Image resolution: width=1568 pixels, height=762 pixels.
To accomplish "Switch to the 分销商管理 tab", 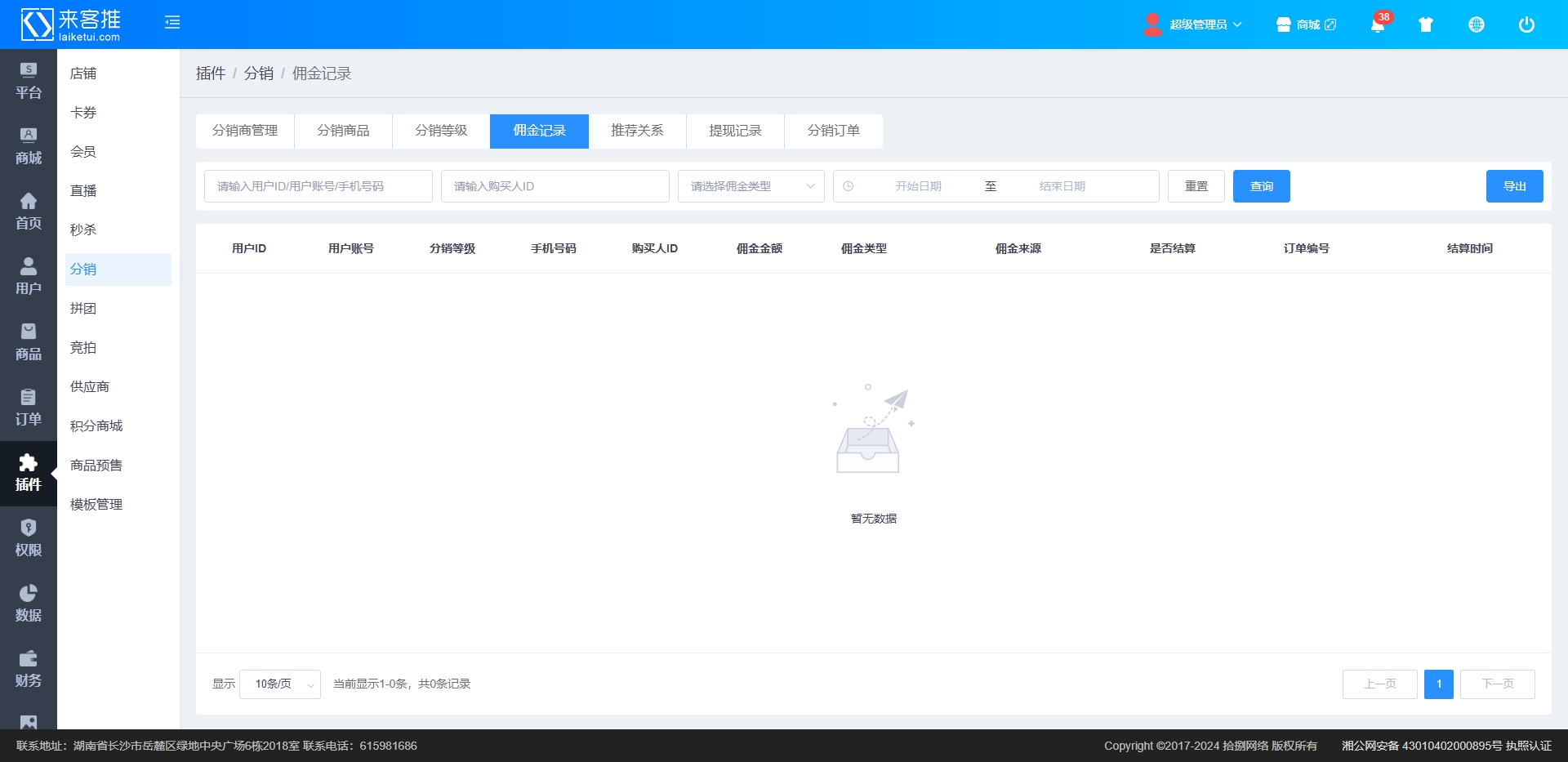I will coord(245,131).
